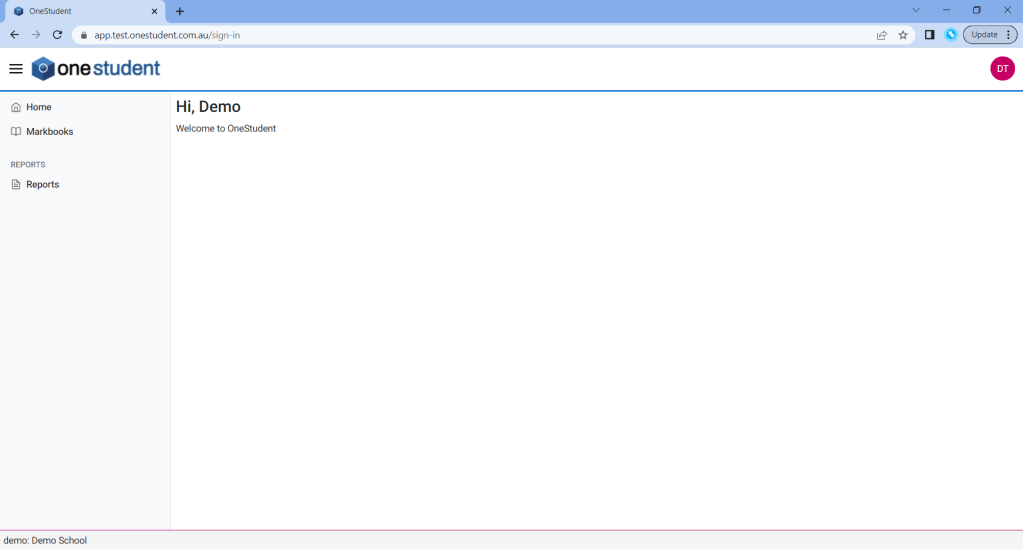
Task: Bookmark this page with the star icon
Action: pyautogui.click(x=903, y=35)
